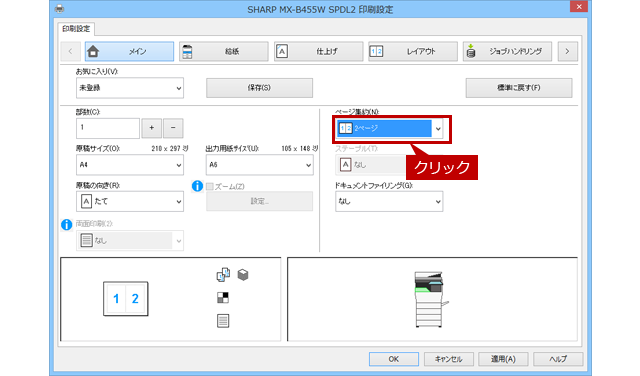640x376 pixels.
Task: Open the ドキュメントファイリング dropdown
Action: [x=389, y=202]
